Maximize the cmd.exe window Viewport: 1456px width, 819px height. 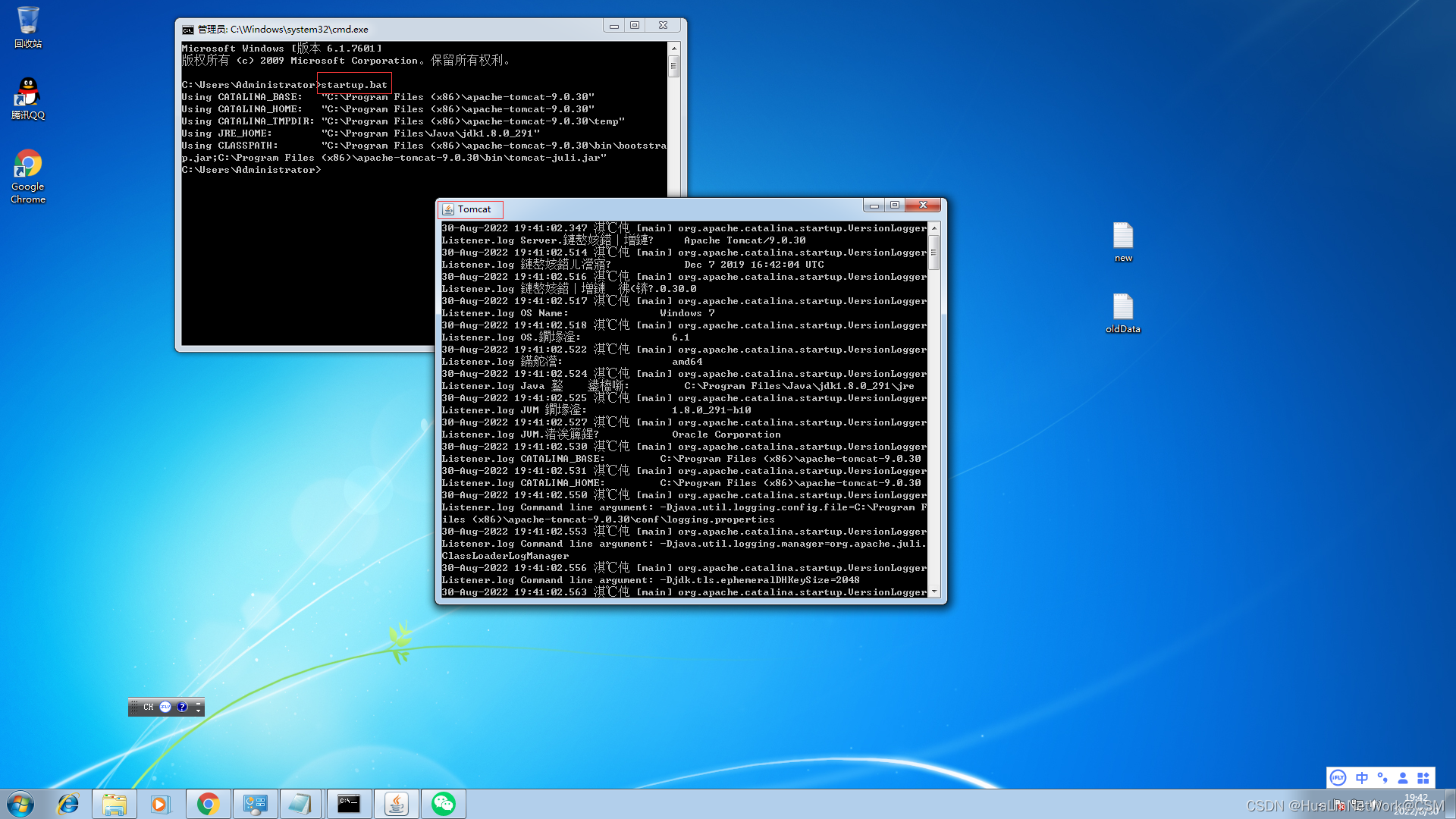635,26
